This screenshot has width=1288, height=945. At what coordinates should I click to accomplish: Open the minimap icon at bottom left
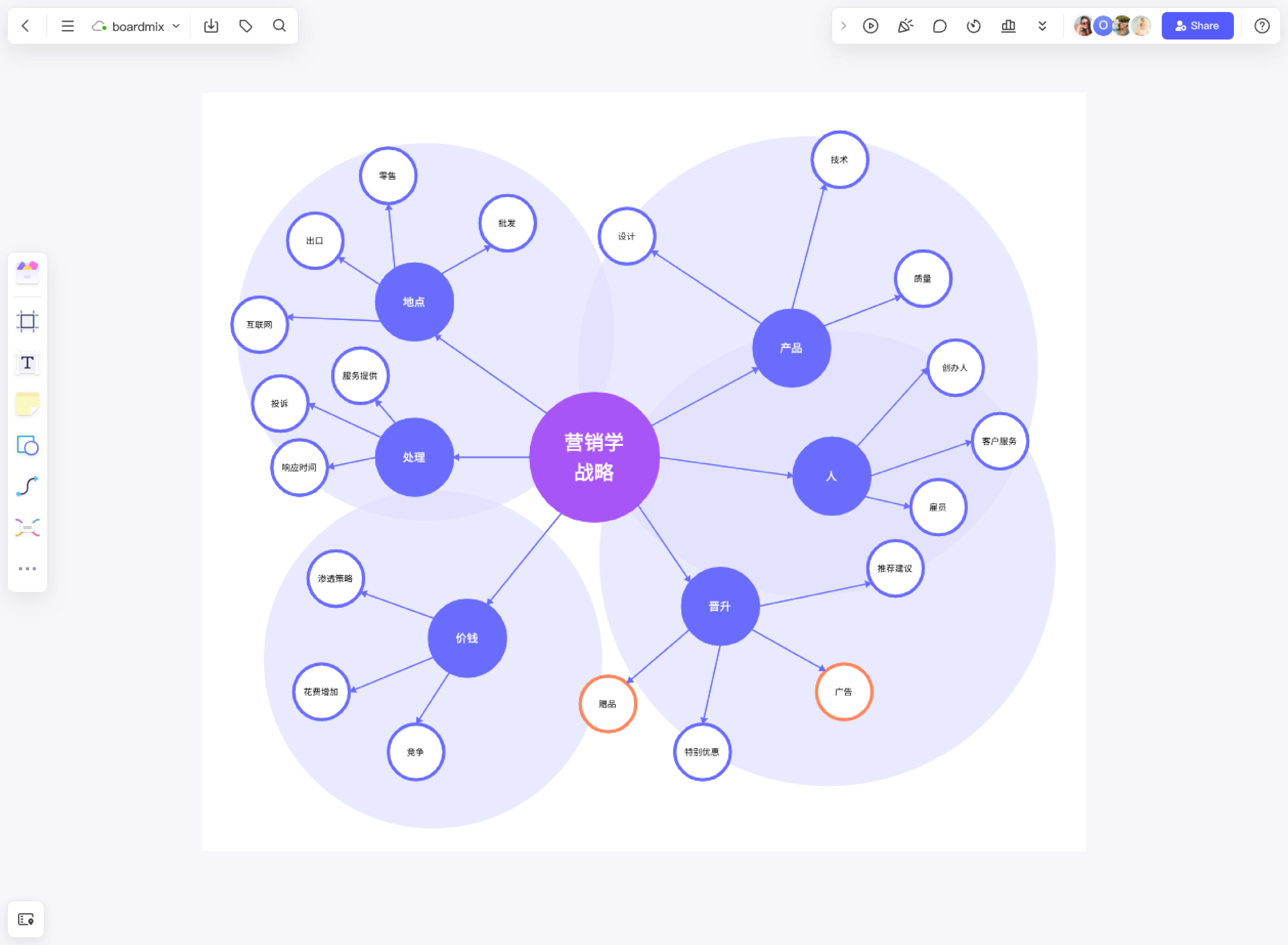coord(26,919)
